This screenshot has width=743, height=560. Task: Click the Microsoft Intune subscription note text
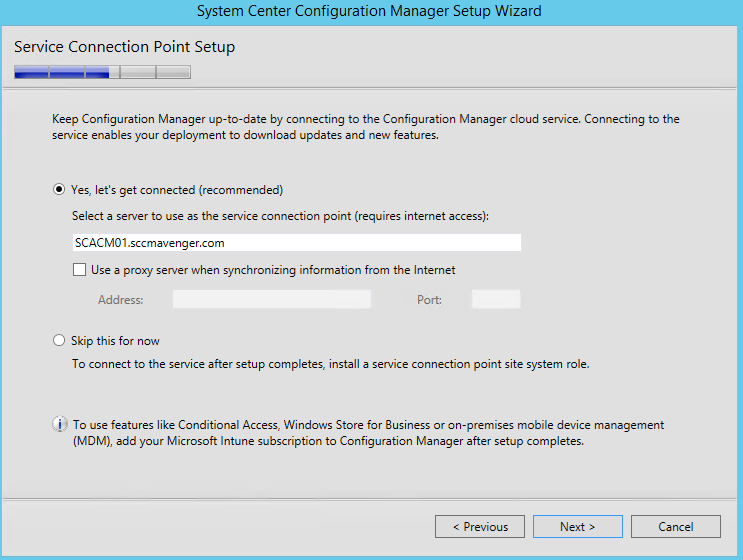click(368, 433)
